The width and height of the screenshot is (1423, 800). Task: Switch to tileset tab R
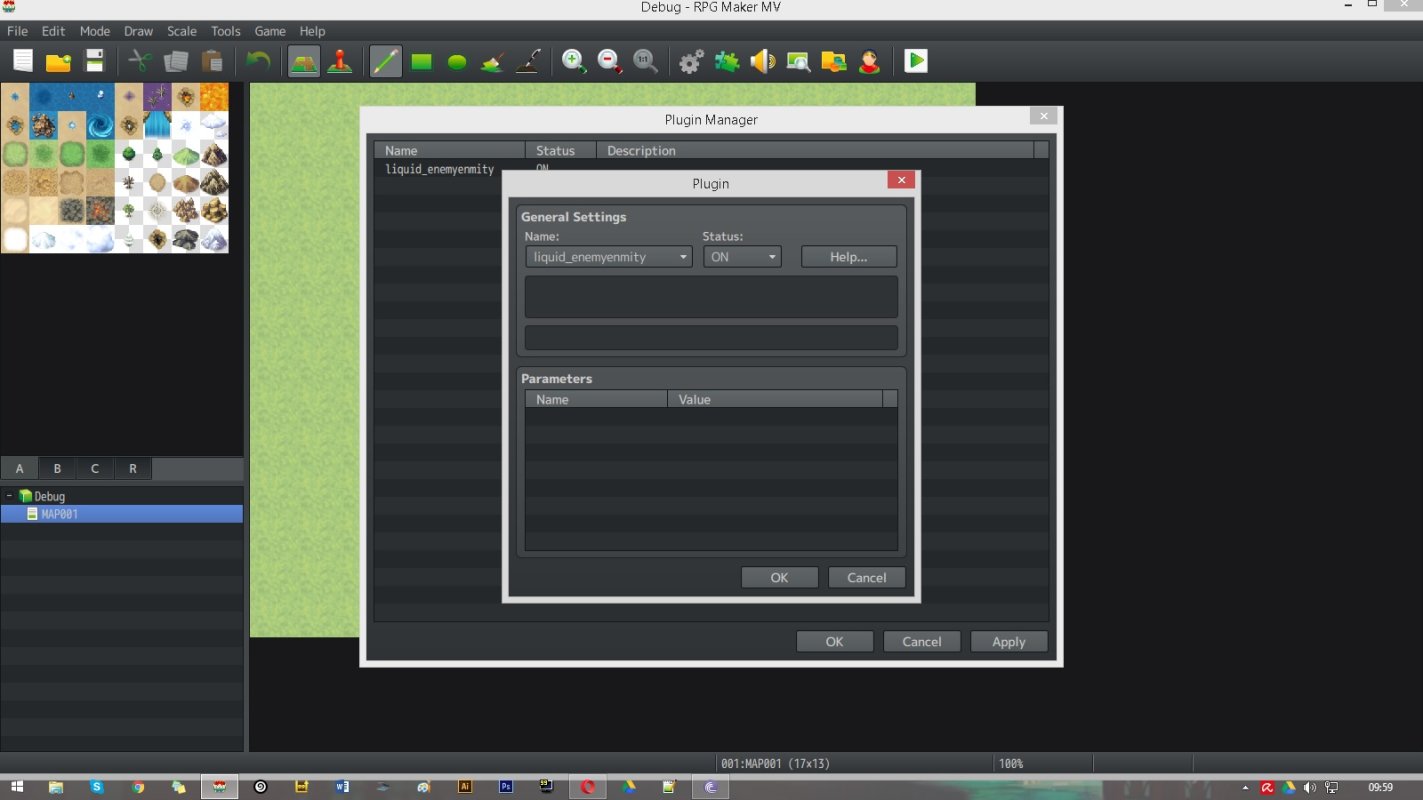pos(133,468)
